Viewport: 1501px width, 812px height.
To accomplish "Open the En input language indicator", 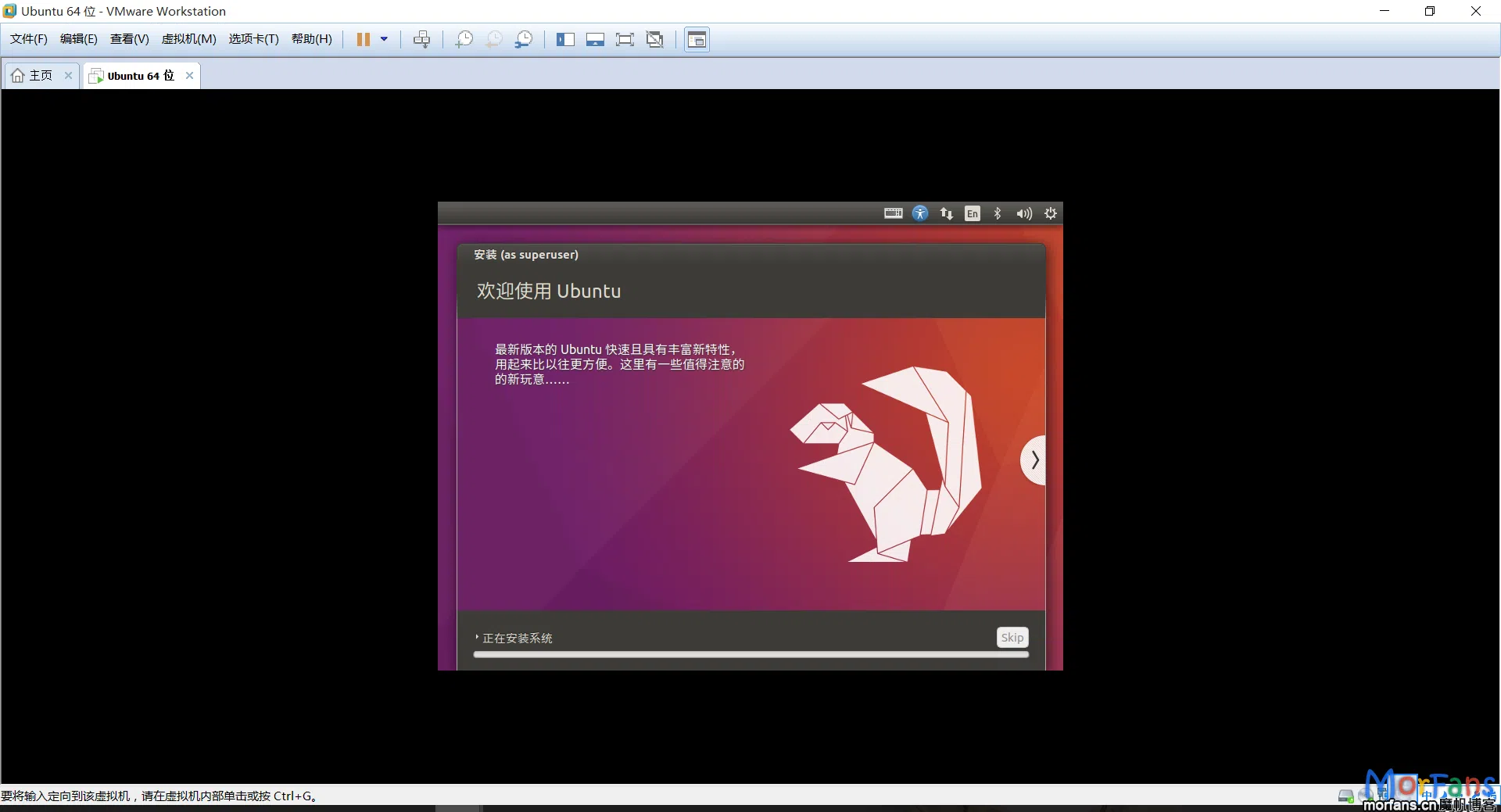I will pos(972,213).
